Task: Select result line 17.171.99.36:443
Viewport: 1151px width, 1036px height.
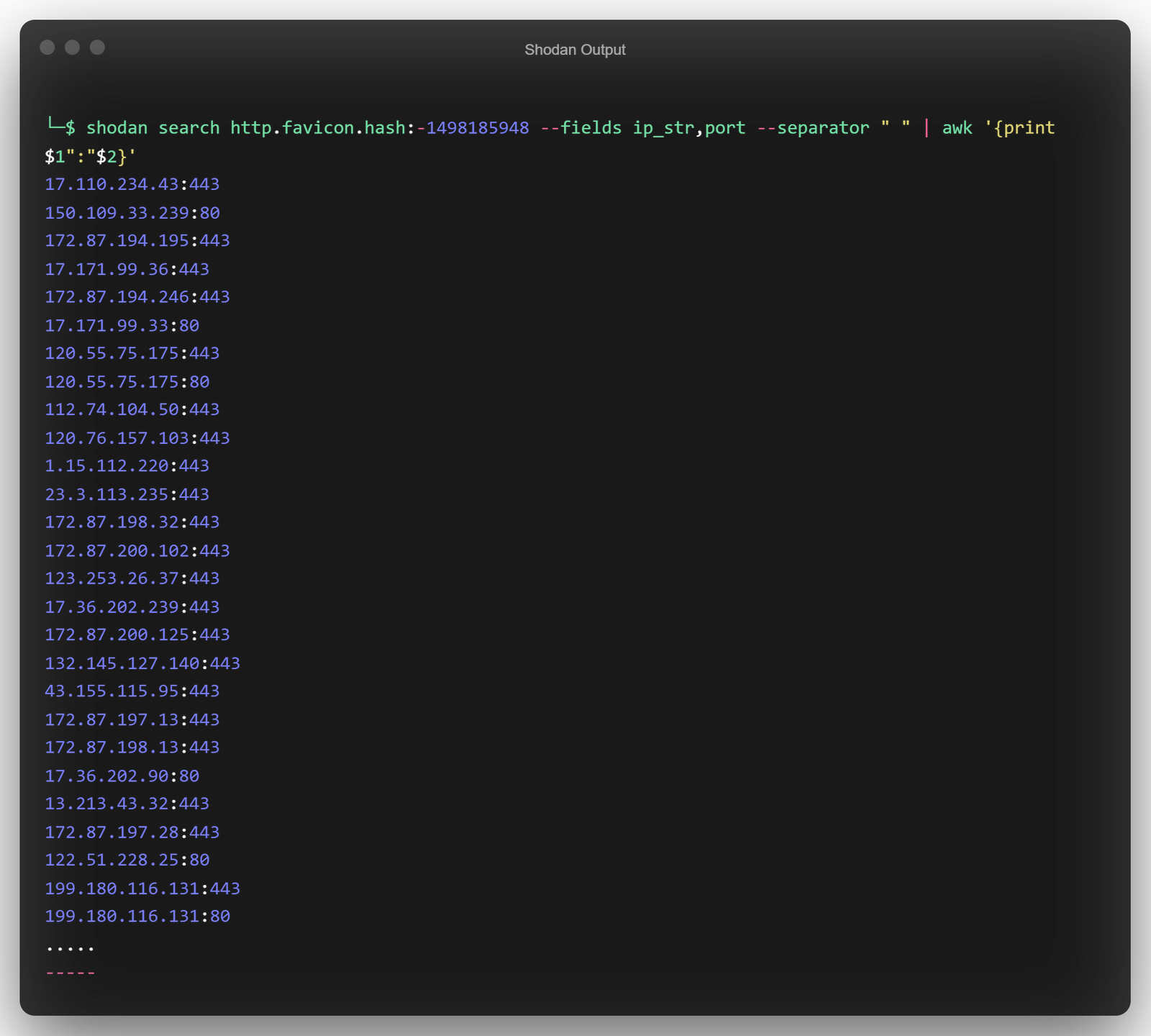Action: tap(127, 269)
